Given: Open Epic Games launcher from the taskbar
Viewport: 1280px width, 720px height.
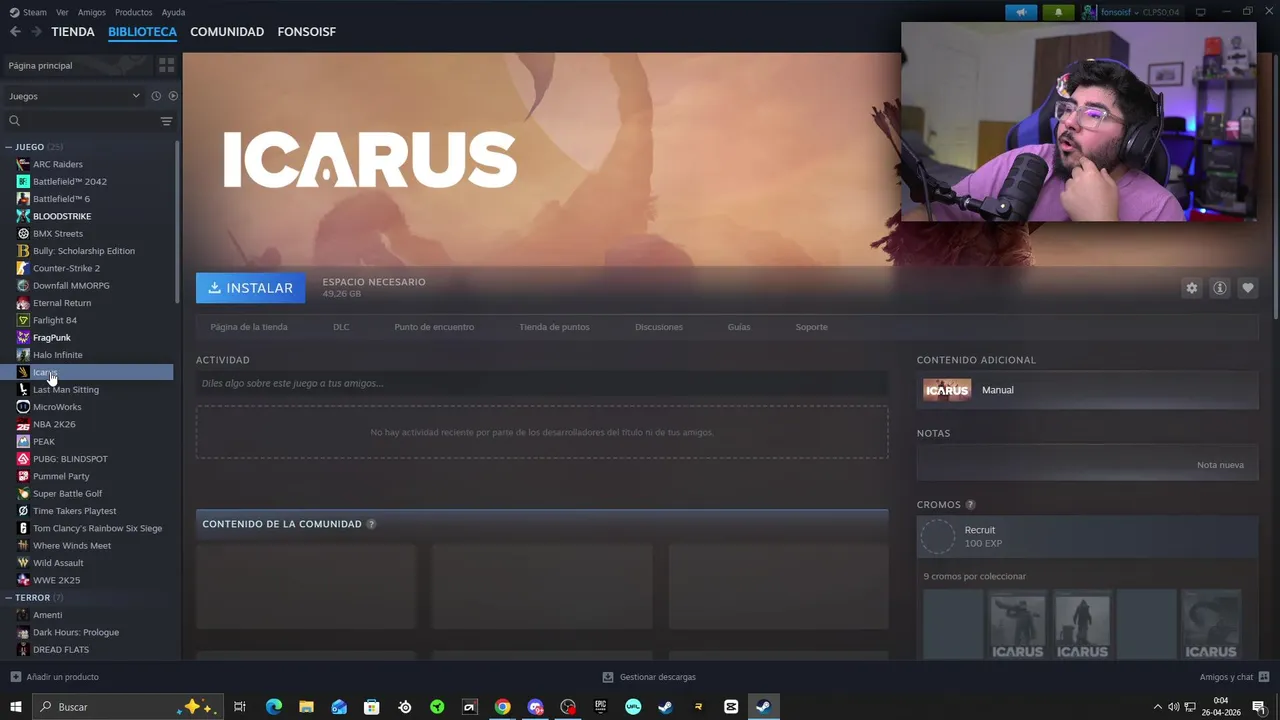Looking at the screenshot, I should [x=600, y=707].
